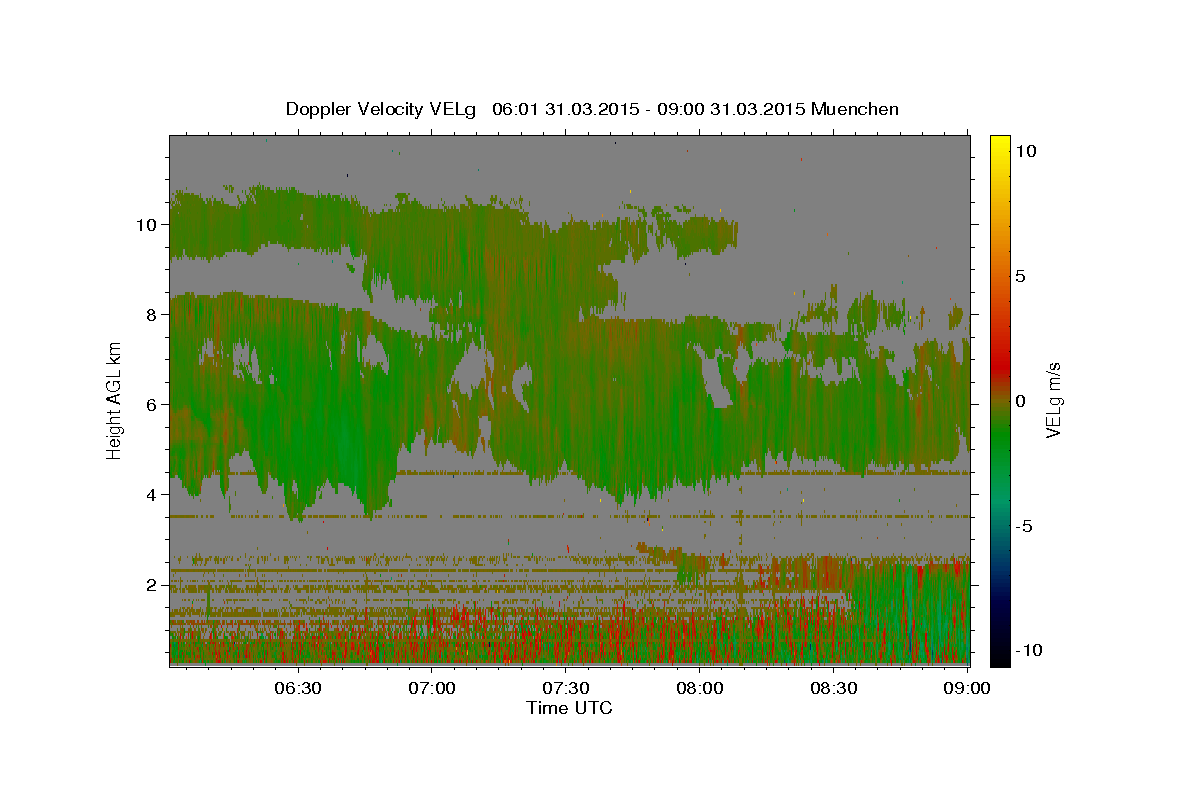The height and width of the screenshot is (800, 1200).
Task: Click the plot title 'Doppler Velocity VELg'
Action: [380, 109]
